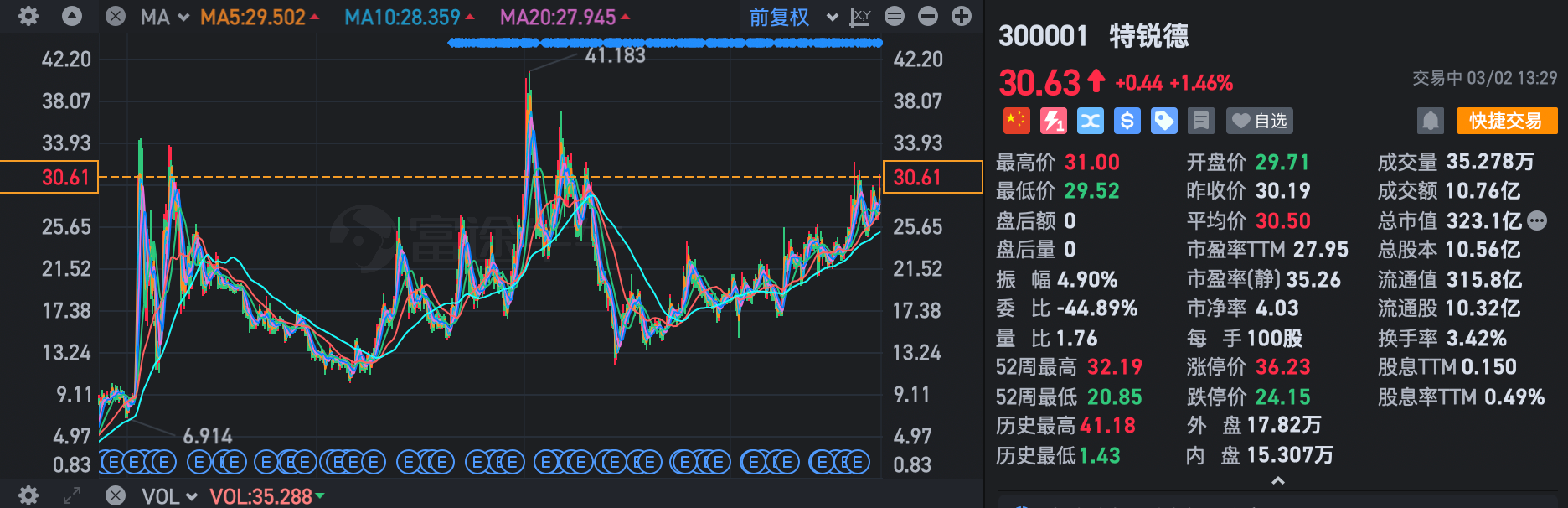Open MA indicator settings gear

[28, 17]
